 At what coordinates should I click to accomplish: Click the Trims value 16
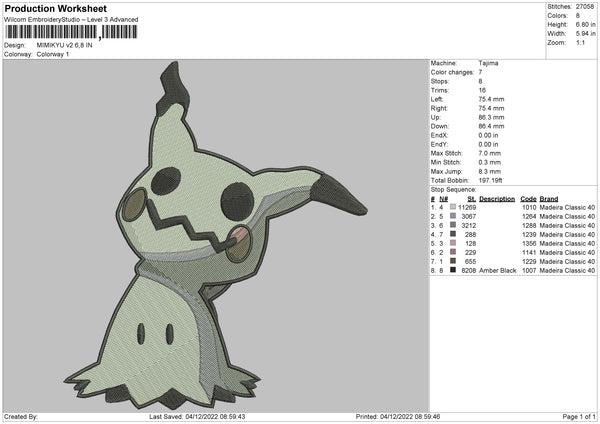point(482,90)
